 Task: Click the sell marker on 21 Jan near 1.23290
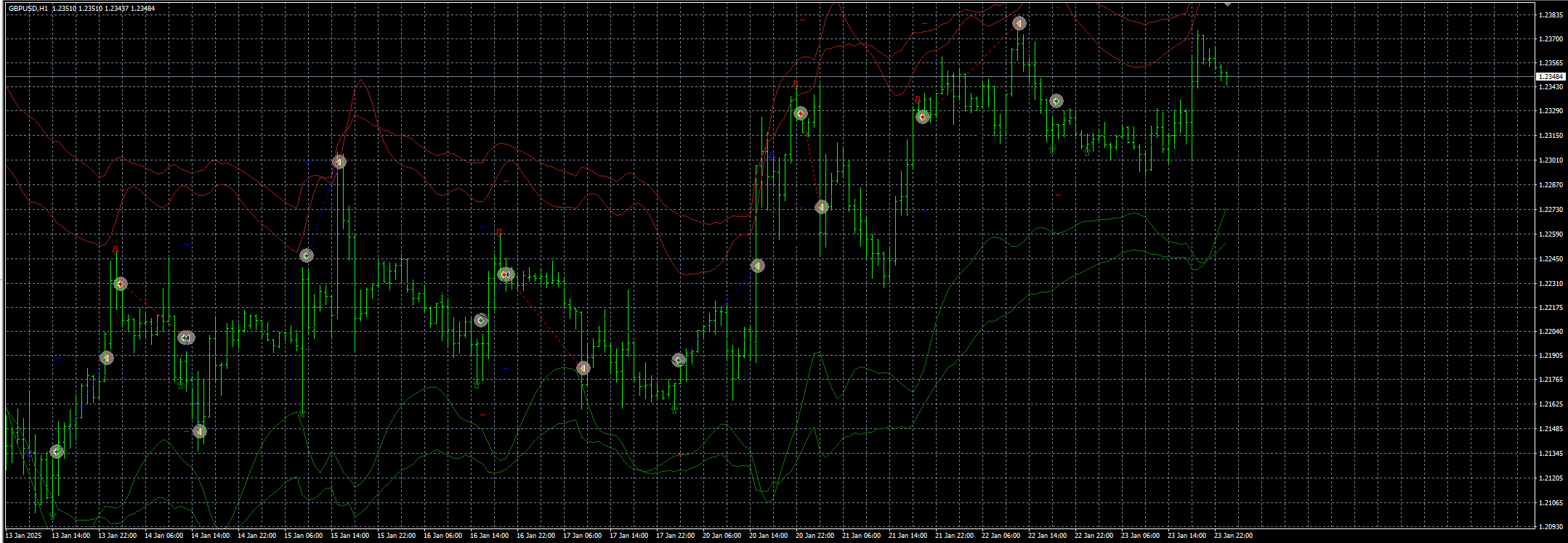point(923,117)
